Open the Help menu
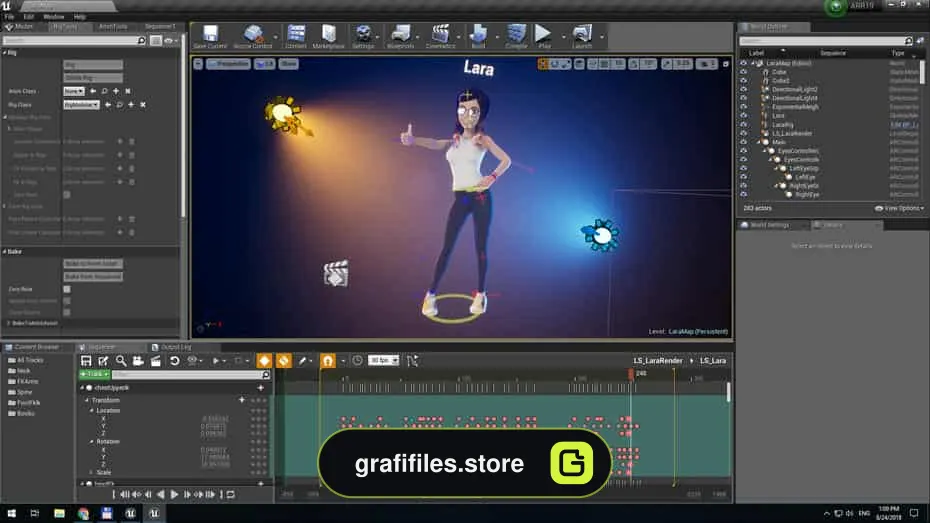930x523 pixels. pyautogui.click(x=79, y=17)
